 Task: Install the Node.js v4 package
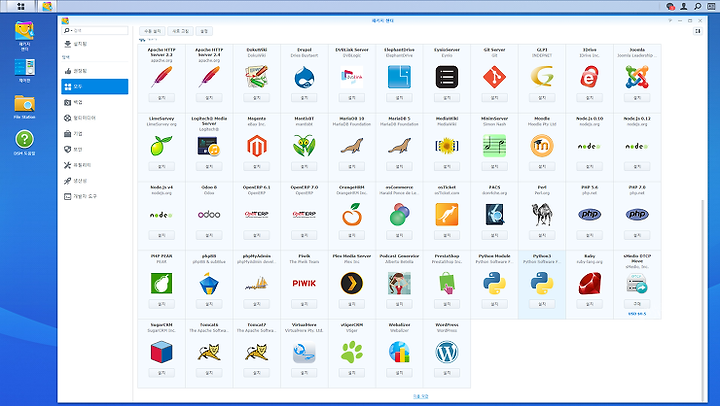(x=162, y=235)
